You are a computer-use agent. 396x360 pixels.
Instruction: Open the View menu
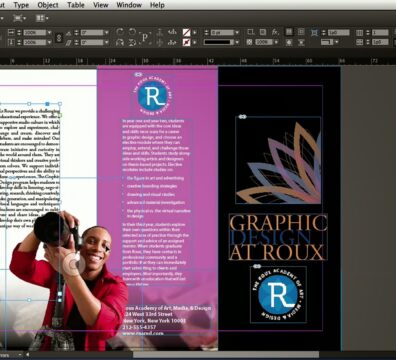[101, 5]
